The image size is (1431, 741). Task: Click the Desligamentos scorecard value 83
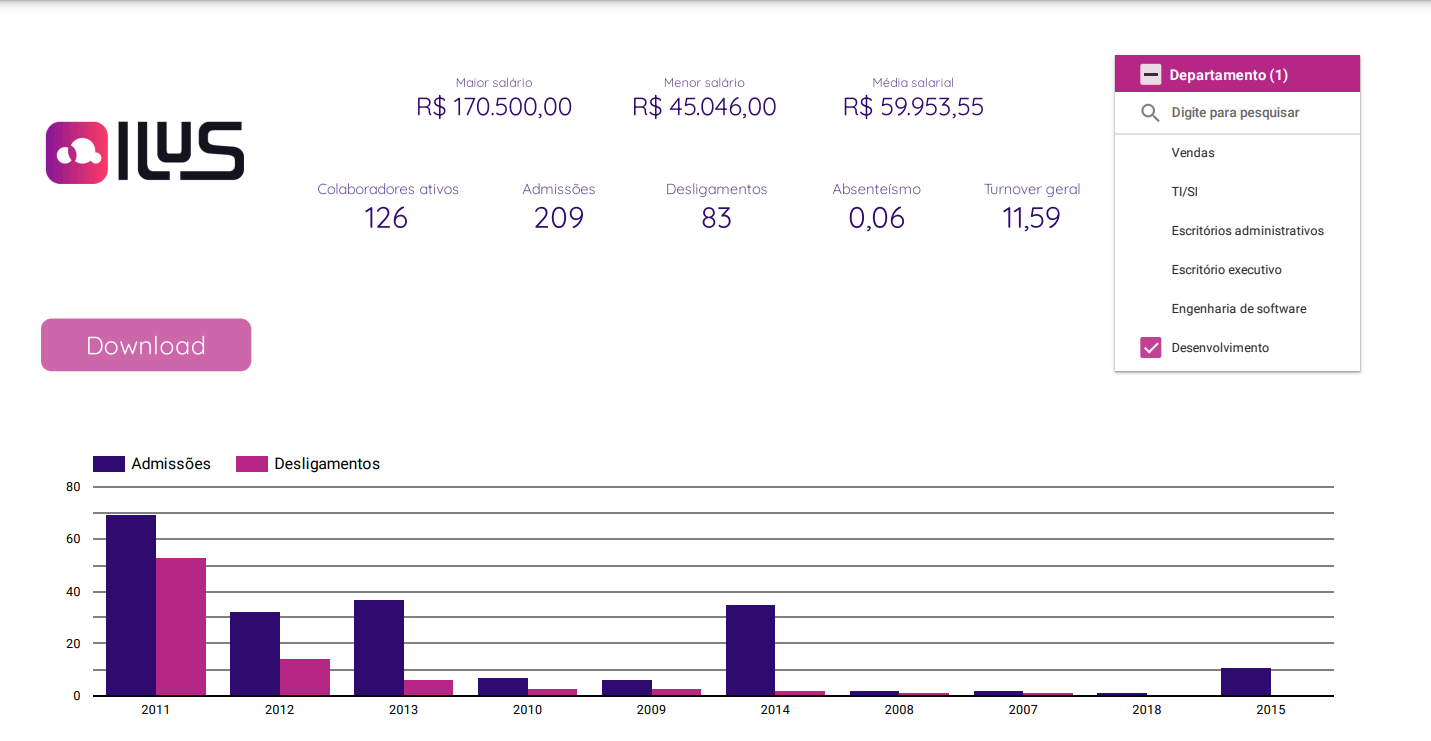click(x=716, y=218)
